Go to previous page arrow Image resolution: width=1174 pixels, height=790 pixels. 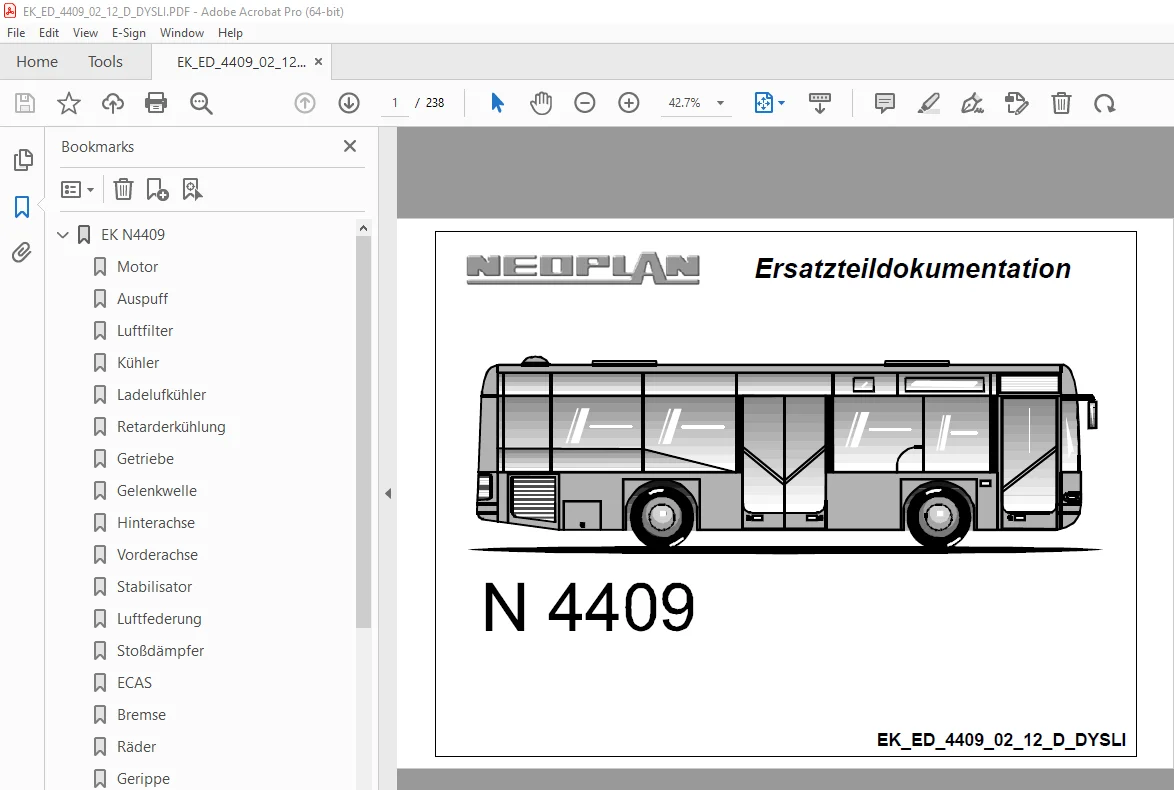[305, 103]
